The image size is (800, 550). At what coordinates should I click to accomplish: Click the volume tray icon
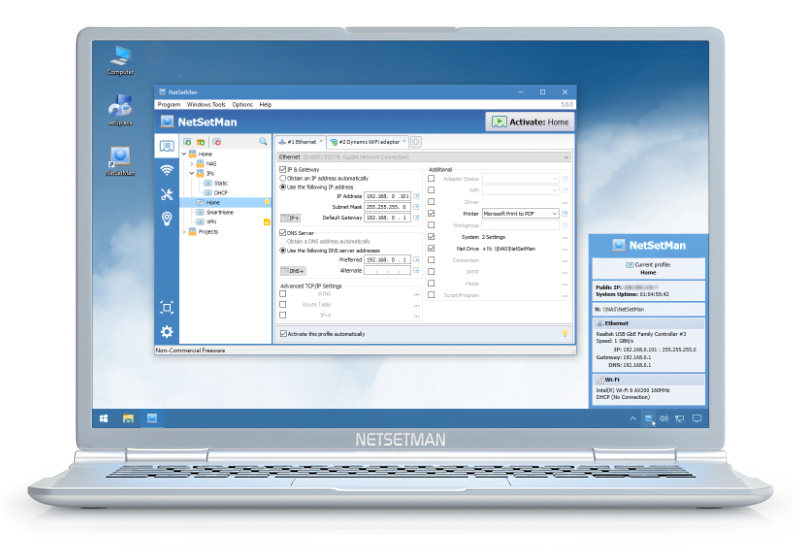tap(664, 418)
